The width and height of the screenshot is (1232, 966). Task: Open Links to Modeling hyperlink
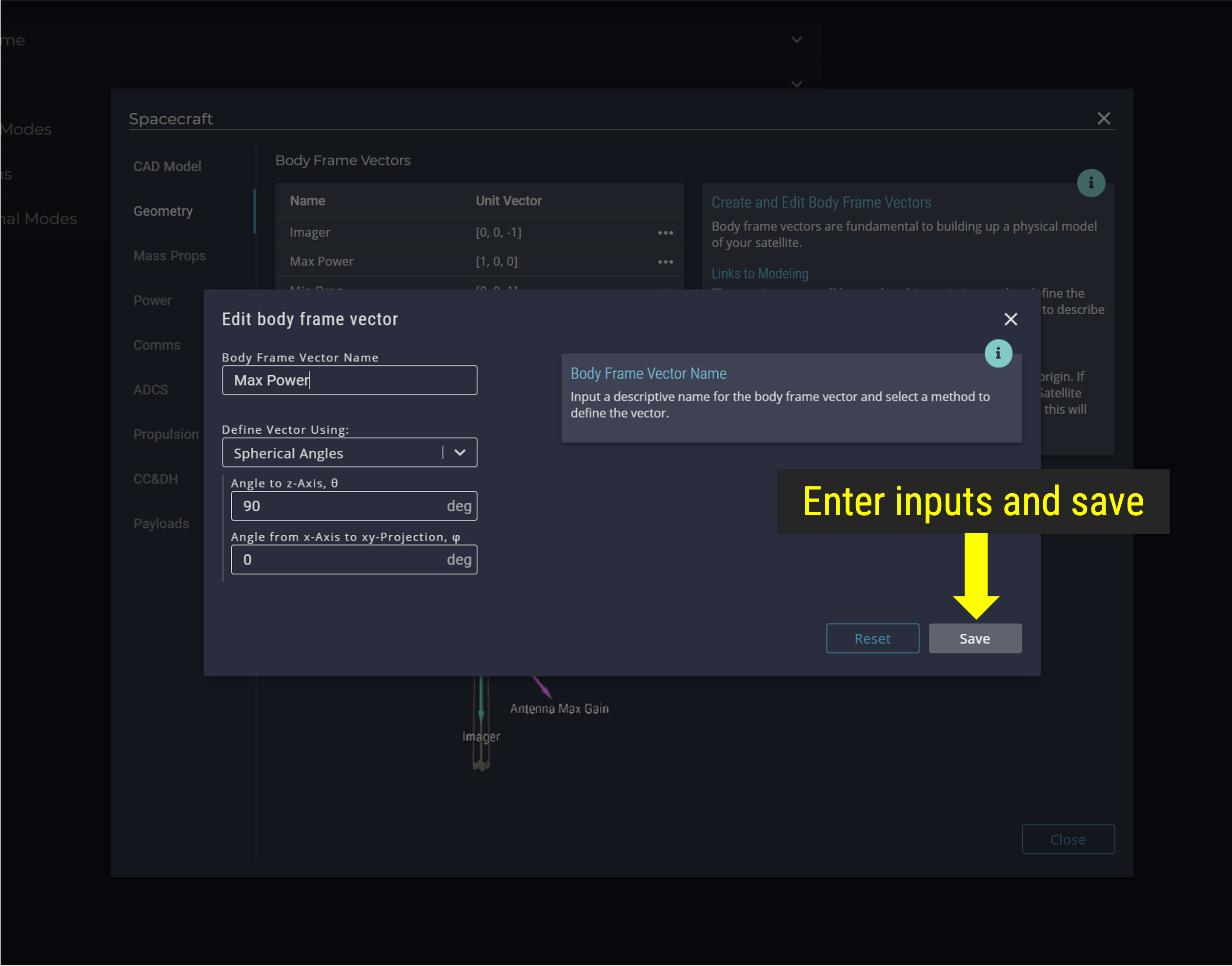pos(759,273)
